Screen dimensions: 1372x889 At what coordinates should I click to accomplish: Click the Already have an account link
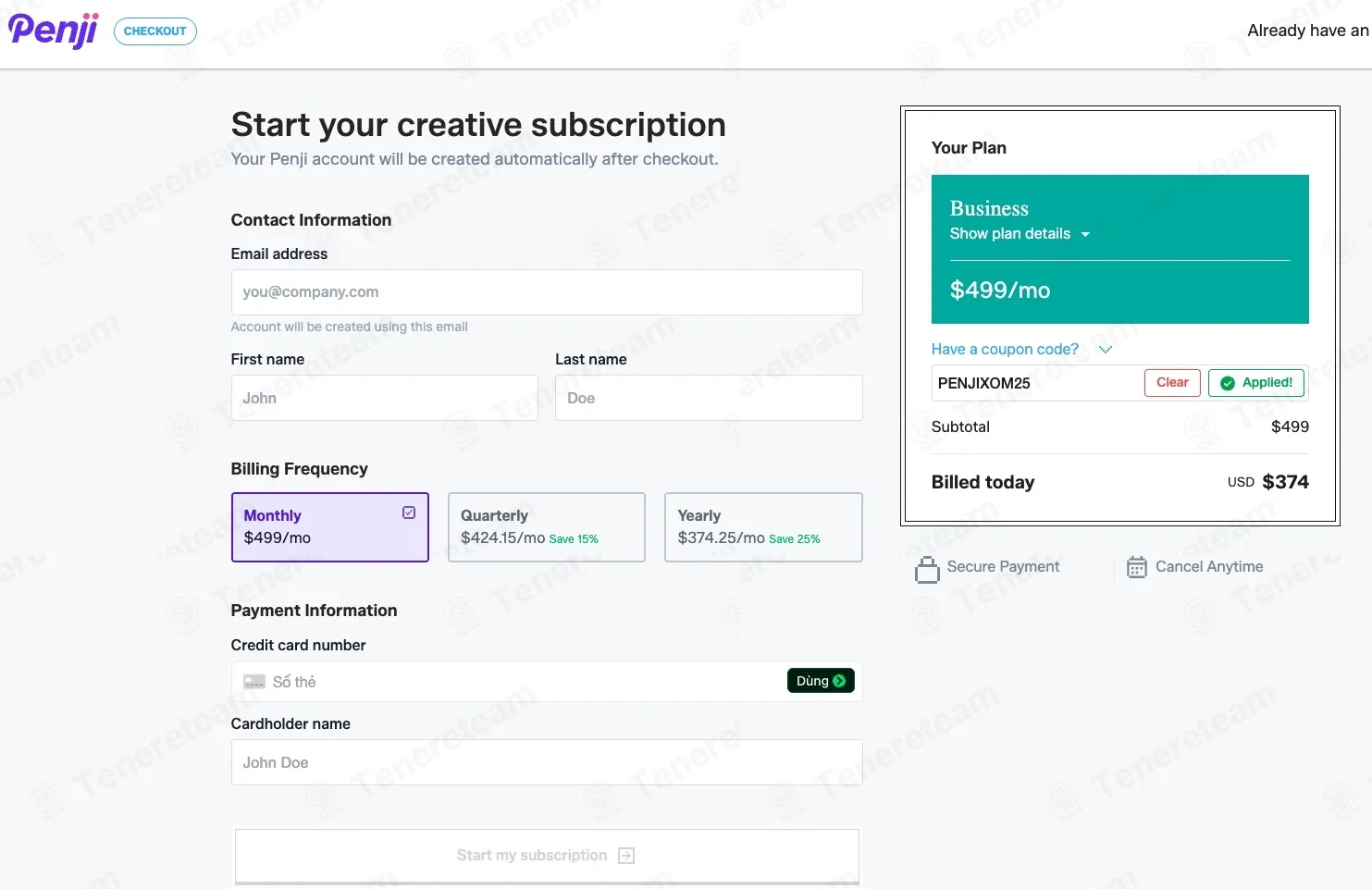[1309, 31]
